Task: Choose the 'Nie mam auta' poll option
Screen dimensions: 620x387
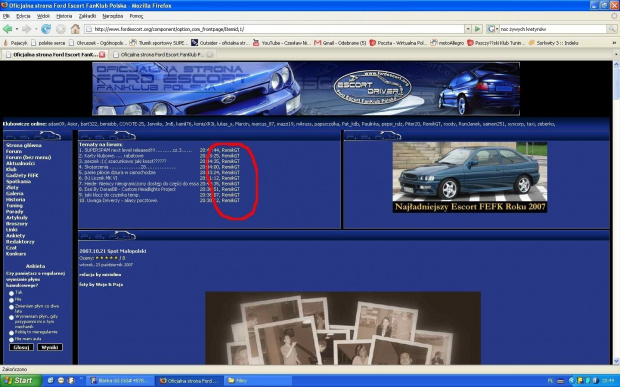Action: click(11, 340)
